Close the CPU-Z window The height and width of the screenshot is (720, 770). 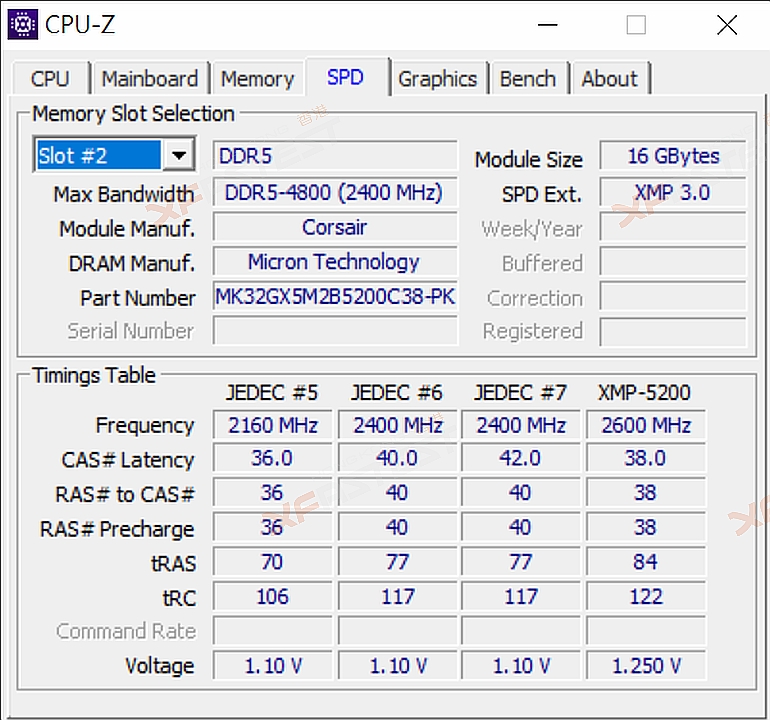(727, 25)
